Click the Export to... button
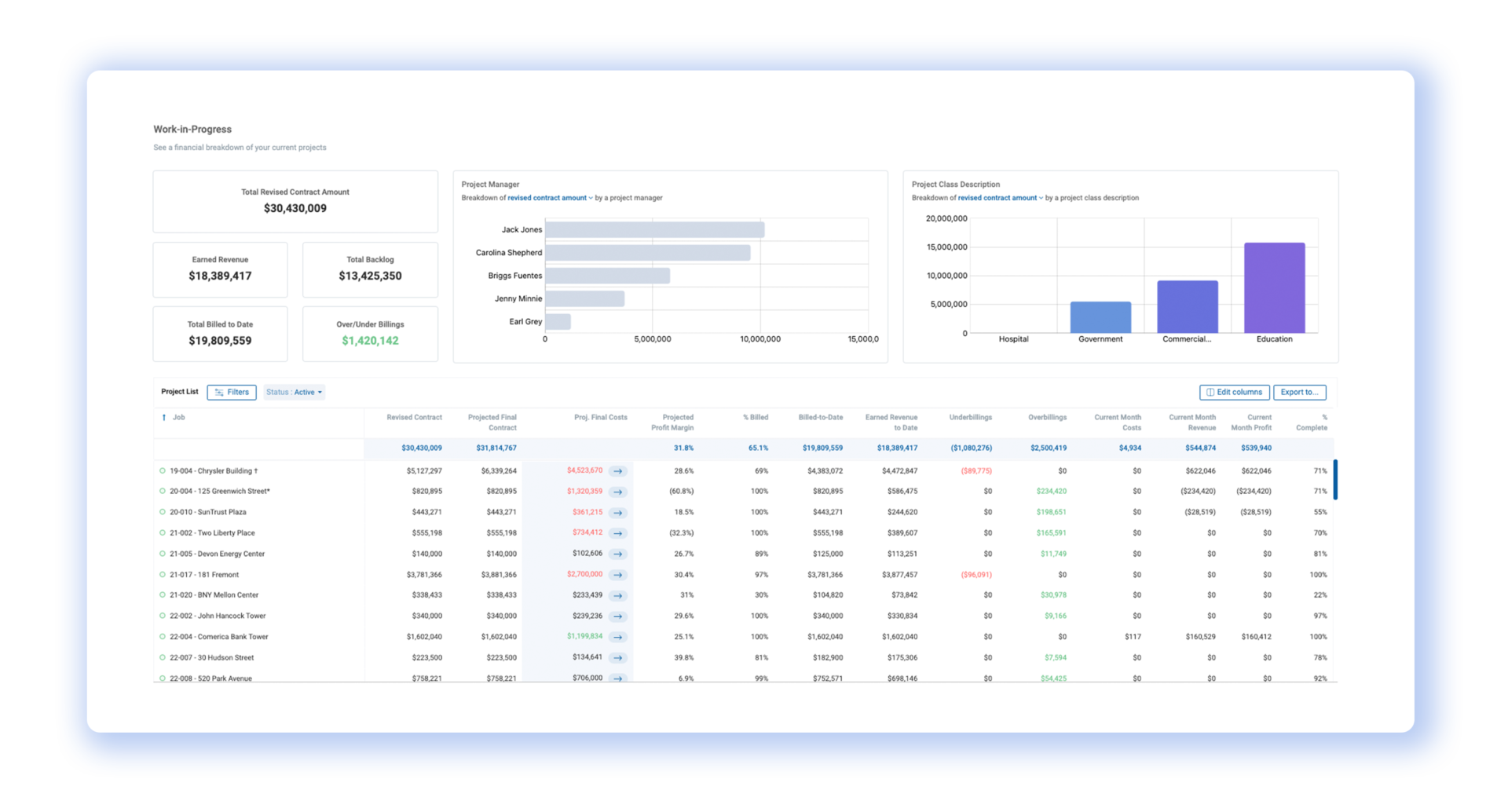 pyautogui.click(x=1299, y=393)
